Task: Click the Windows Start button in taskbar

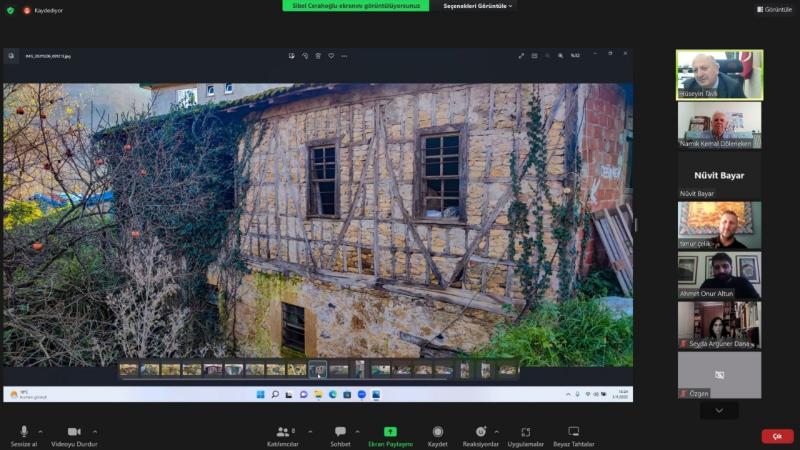Action: (260, 394)
